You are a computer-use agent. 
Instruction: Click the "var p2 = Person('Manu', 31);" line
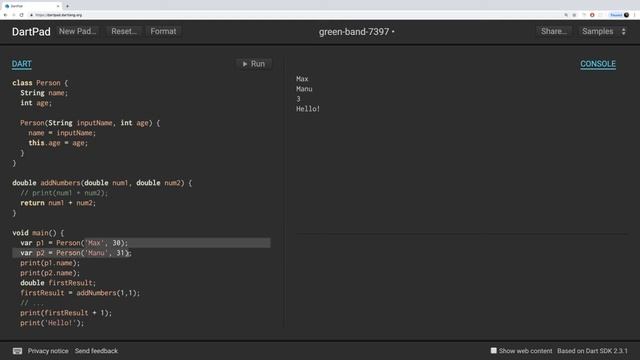coord(76,253)
